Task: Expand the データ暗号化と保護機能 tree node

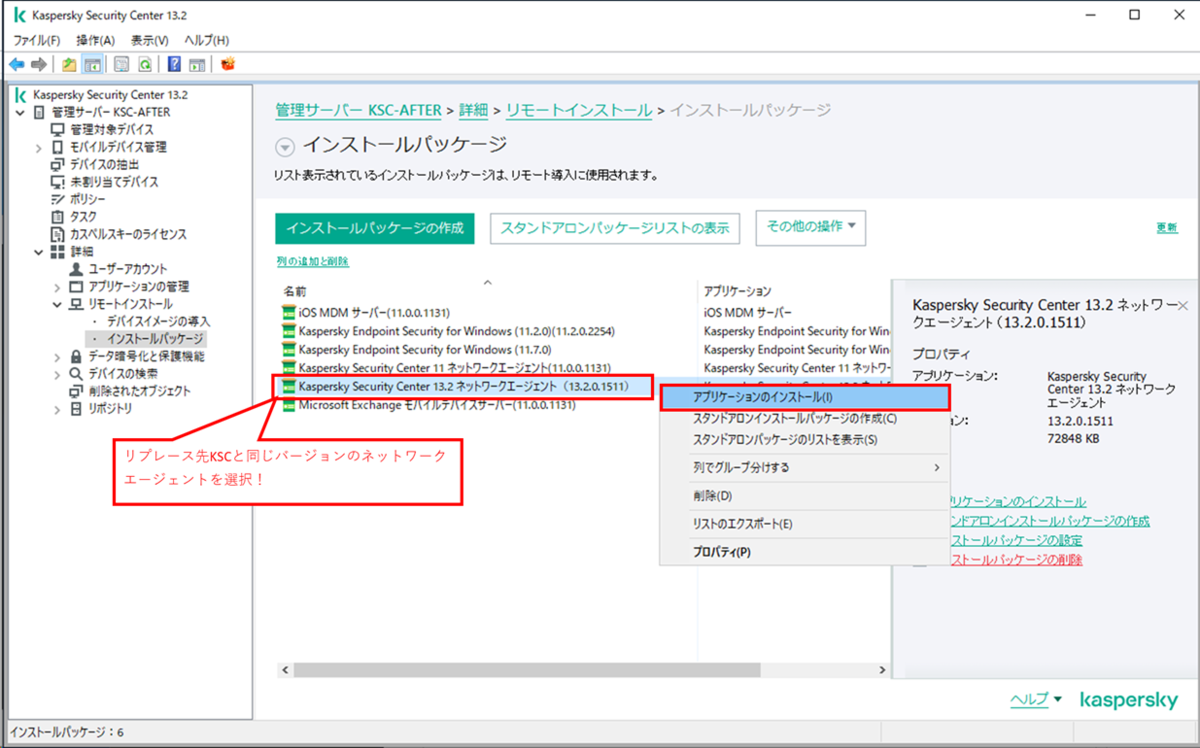Action: (58, 356)
